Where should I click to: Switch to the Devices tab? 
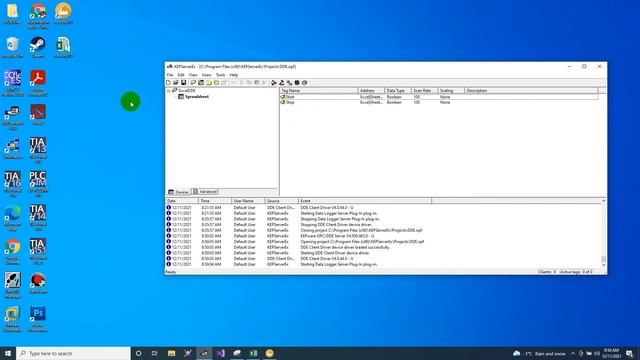point(179,192)
